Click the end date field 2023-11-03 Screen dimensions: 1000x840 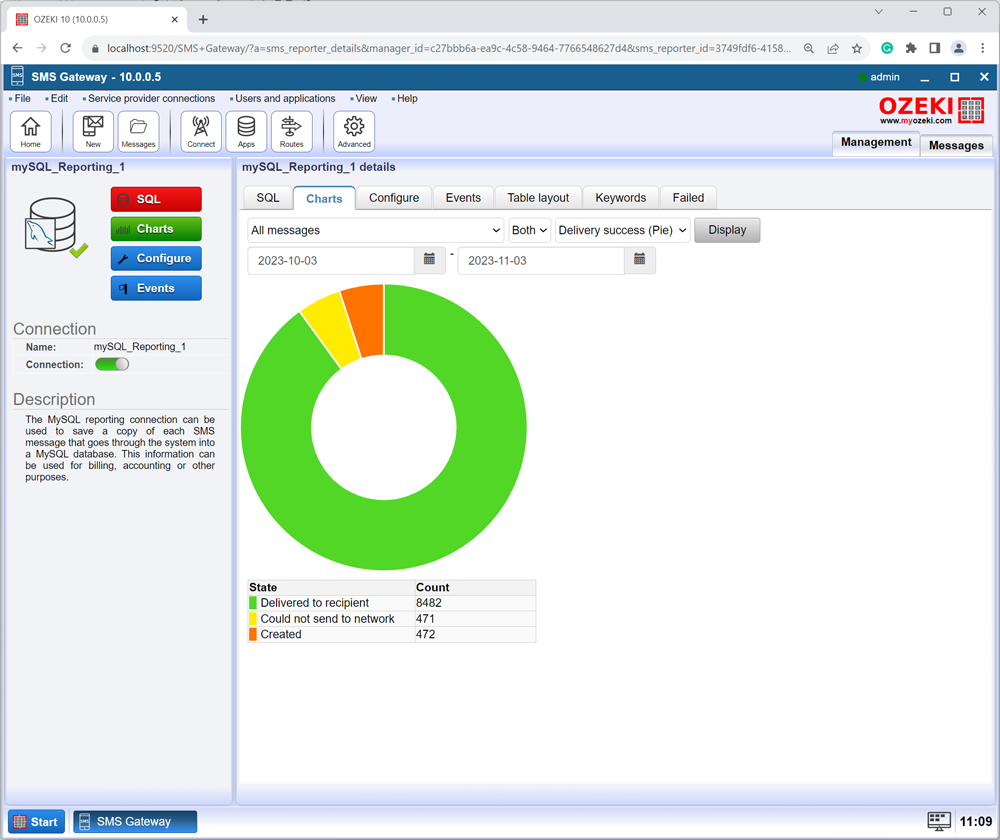(x=541, y=260)
